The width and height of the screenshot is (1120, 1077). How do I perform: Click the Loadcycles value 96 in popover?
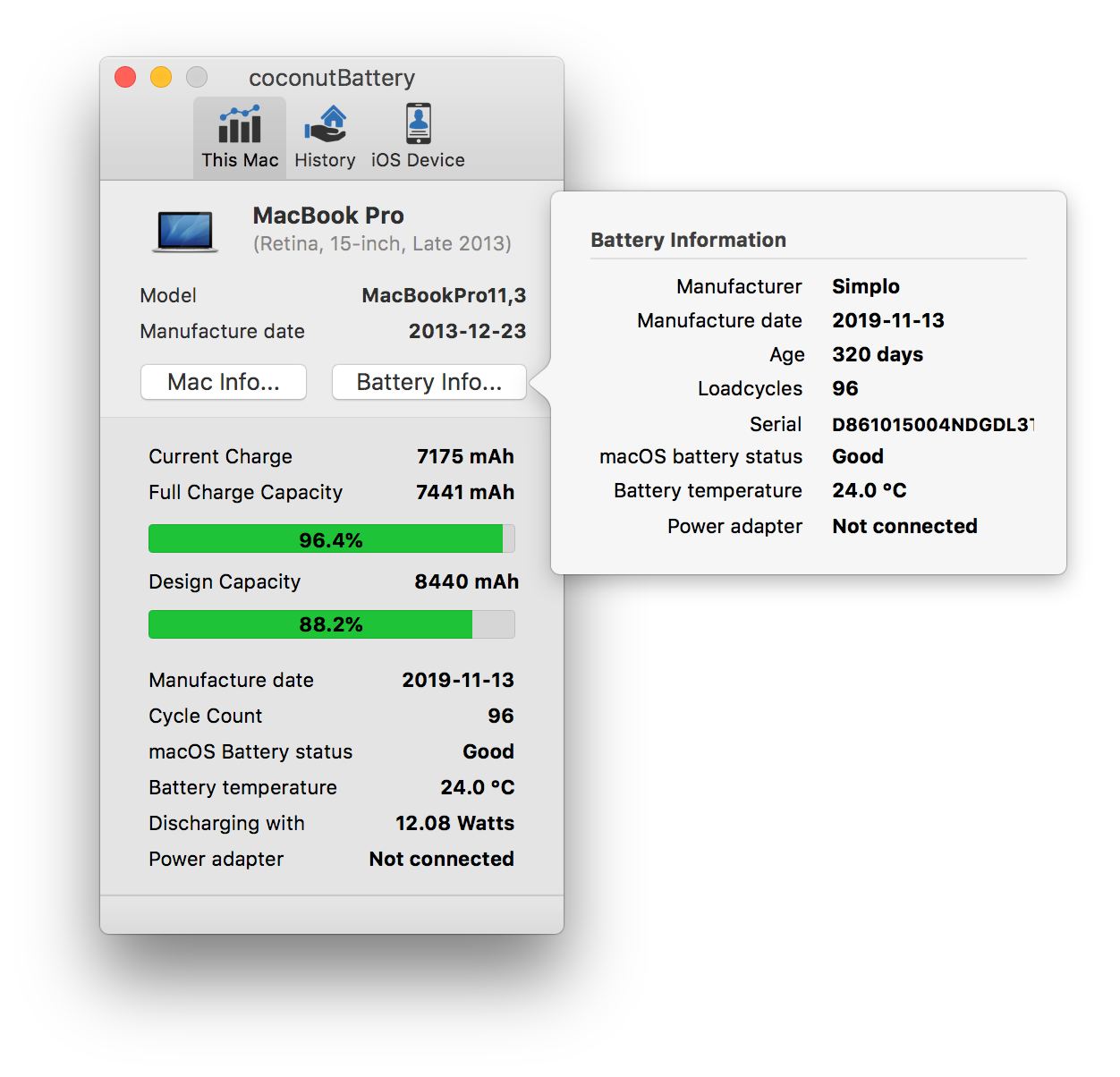845,388
